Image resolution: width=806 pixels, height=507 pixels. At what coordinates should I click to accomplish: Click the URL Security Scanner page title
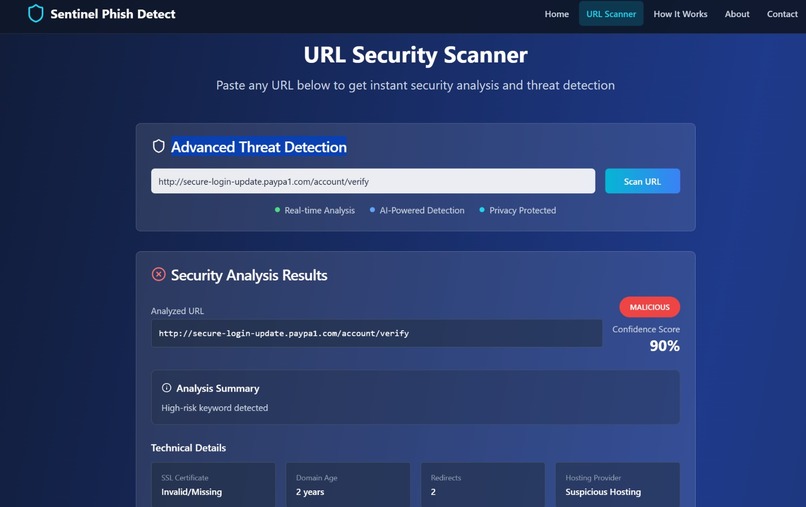[415, 55]
